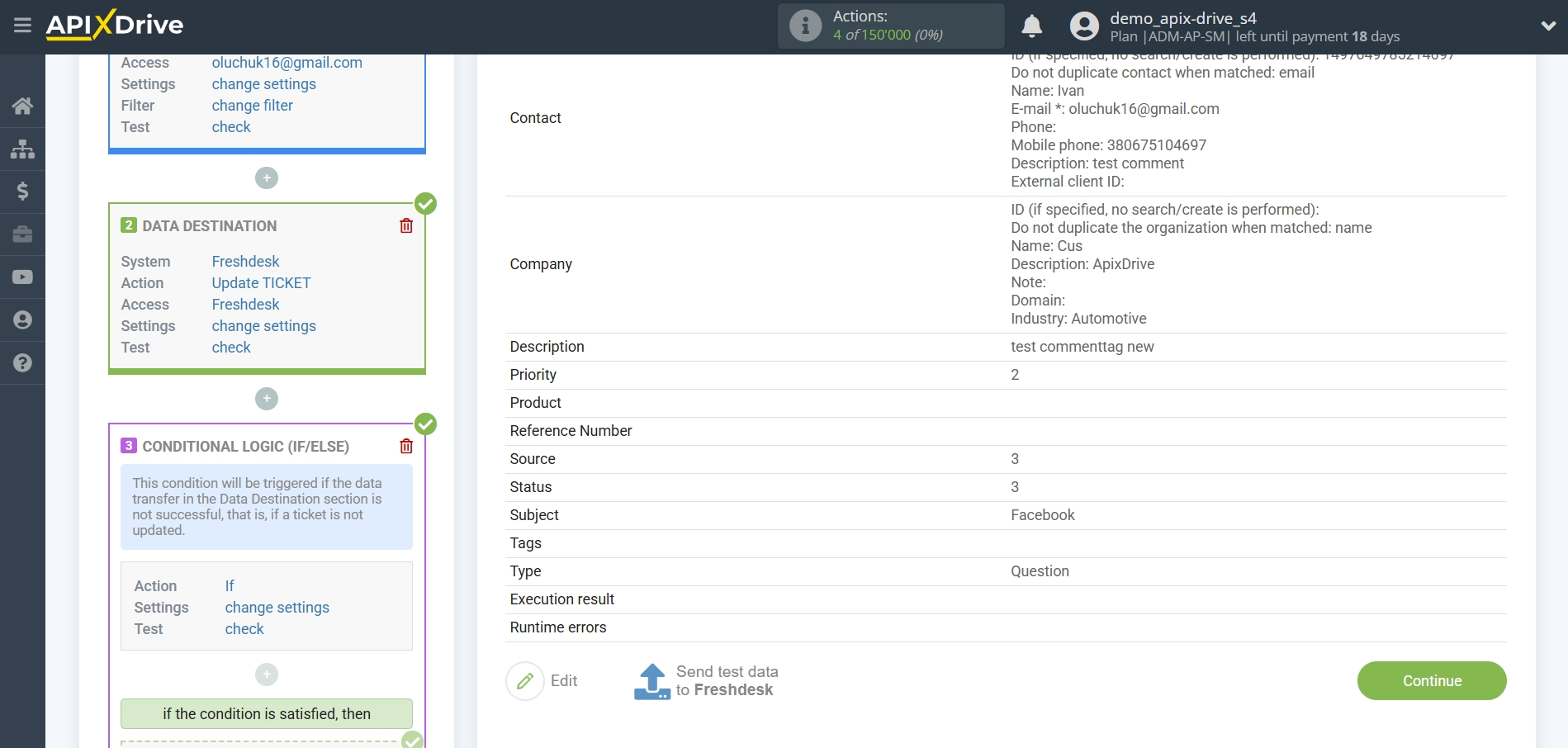The image size is (1568, 748).
Task: Click change settings in Data Destination
Action: click(263, 326)
